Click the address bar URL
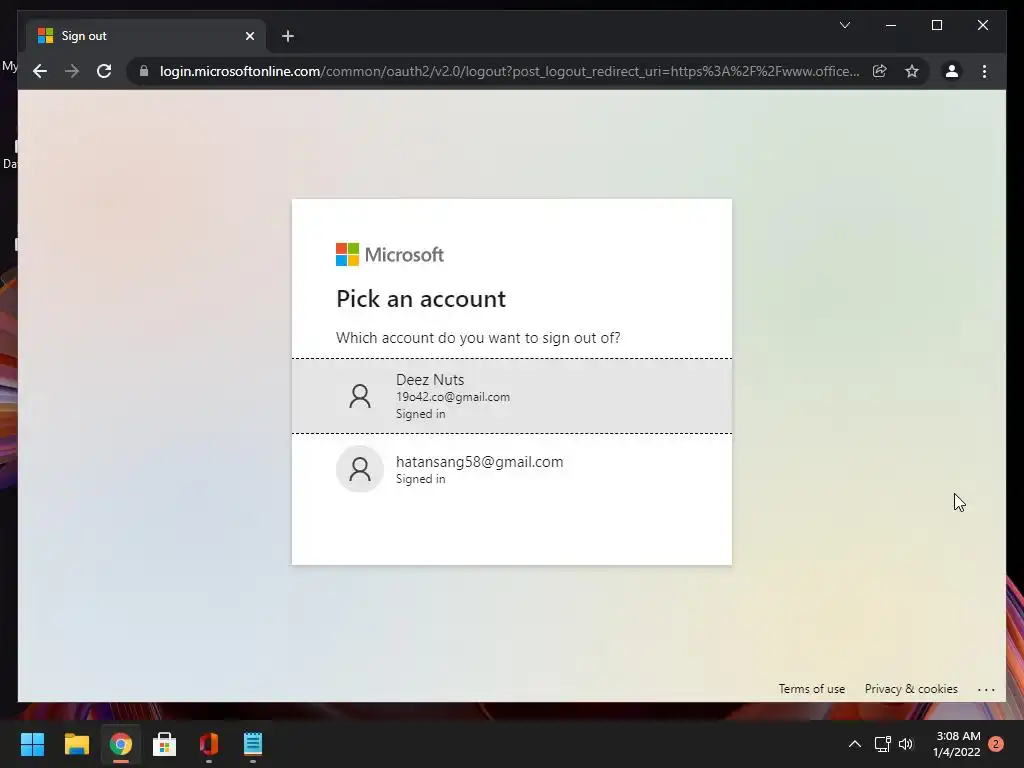The height and width of the screenshot is (768, 1024). 509,71
